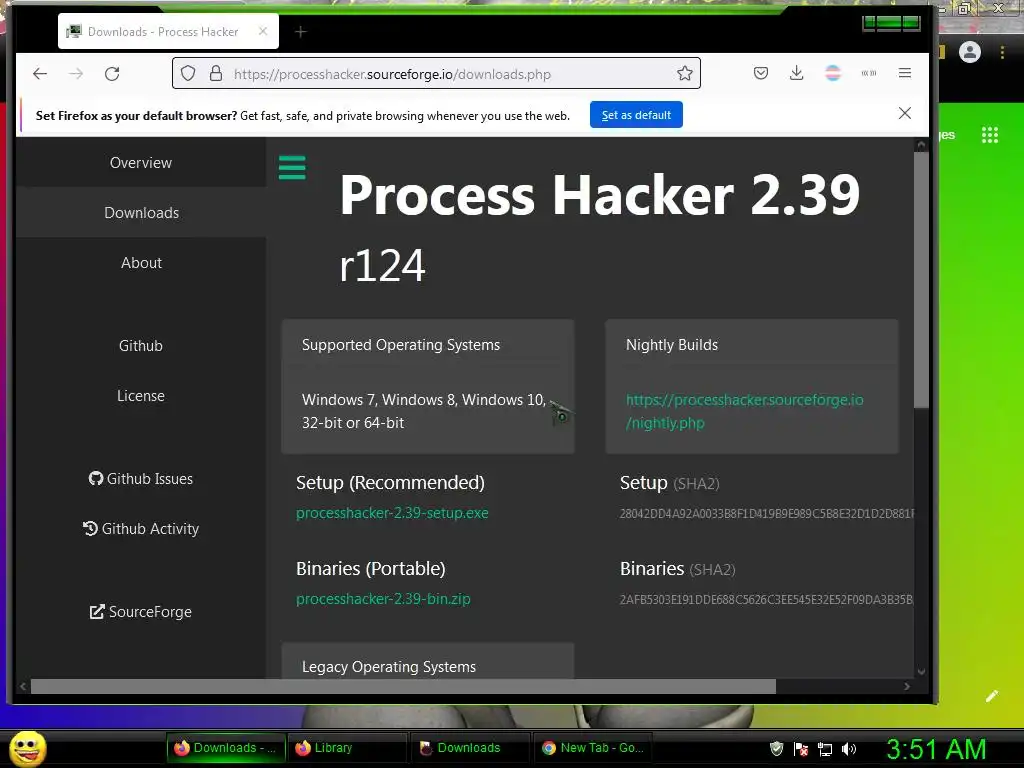Open Github Issues sidebar link
1024x768 pixels.
141,479
